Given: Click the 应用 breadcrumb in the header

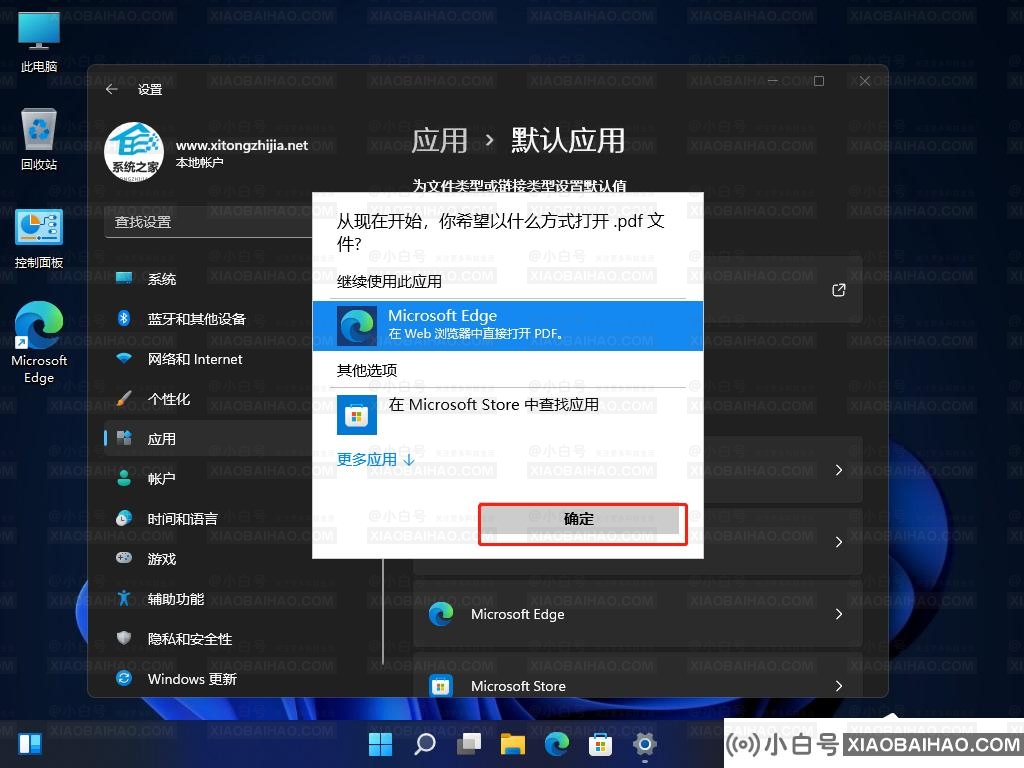Looking at the screenshot, I should click(440, 140).
